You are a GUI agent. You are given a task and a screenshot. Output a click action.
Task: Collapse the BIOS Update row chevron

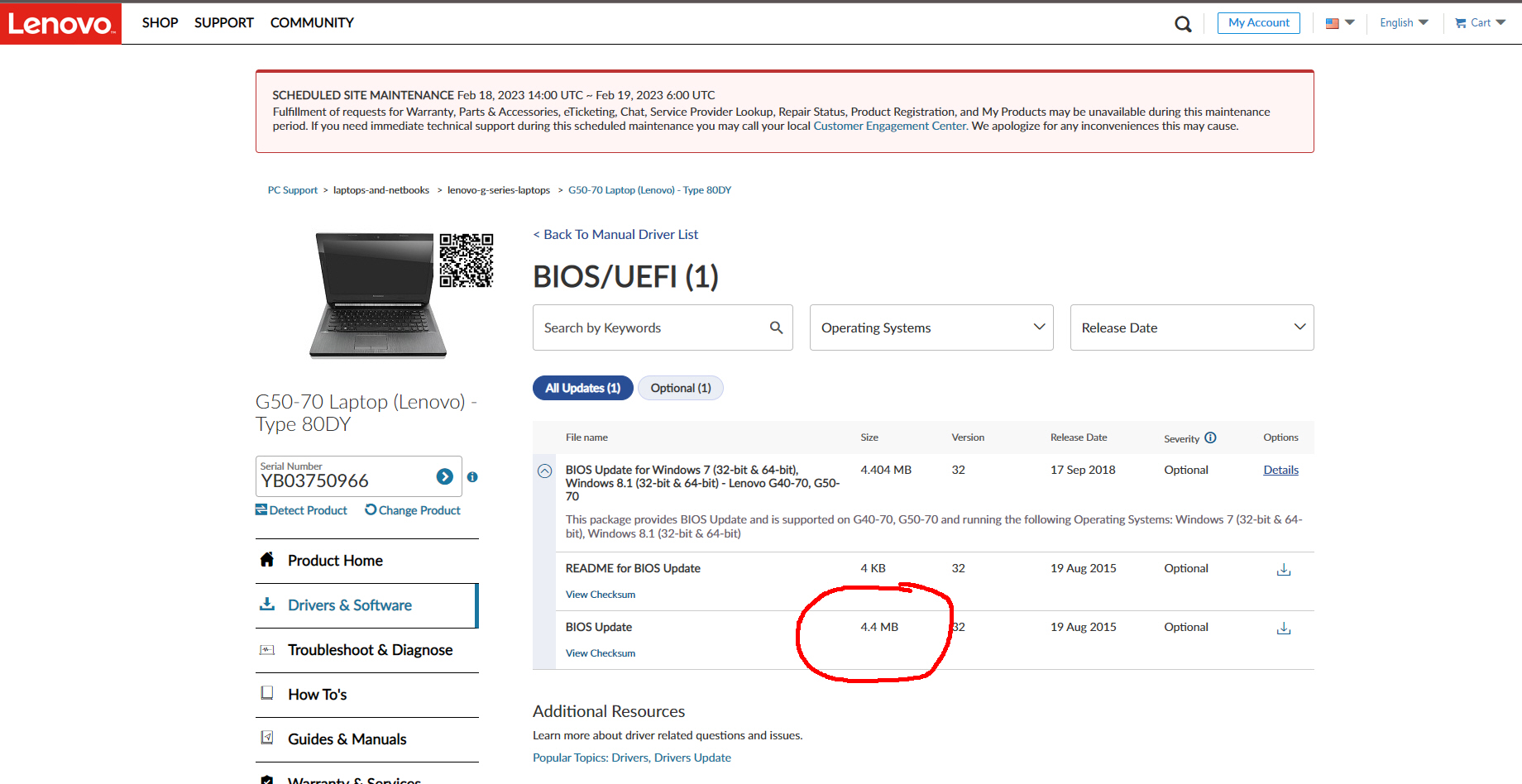(545, 471)
